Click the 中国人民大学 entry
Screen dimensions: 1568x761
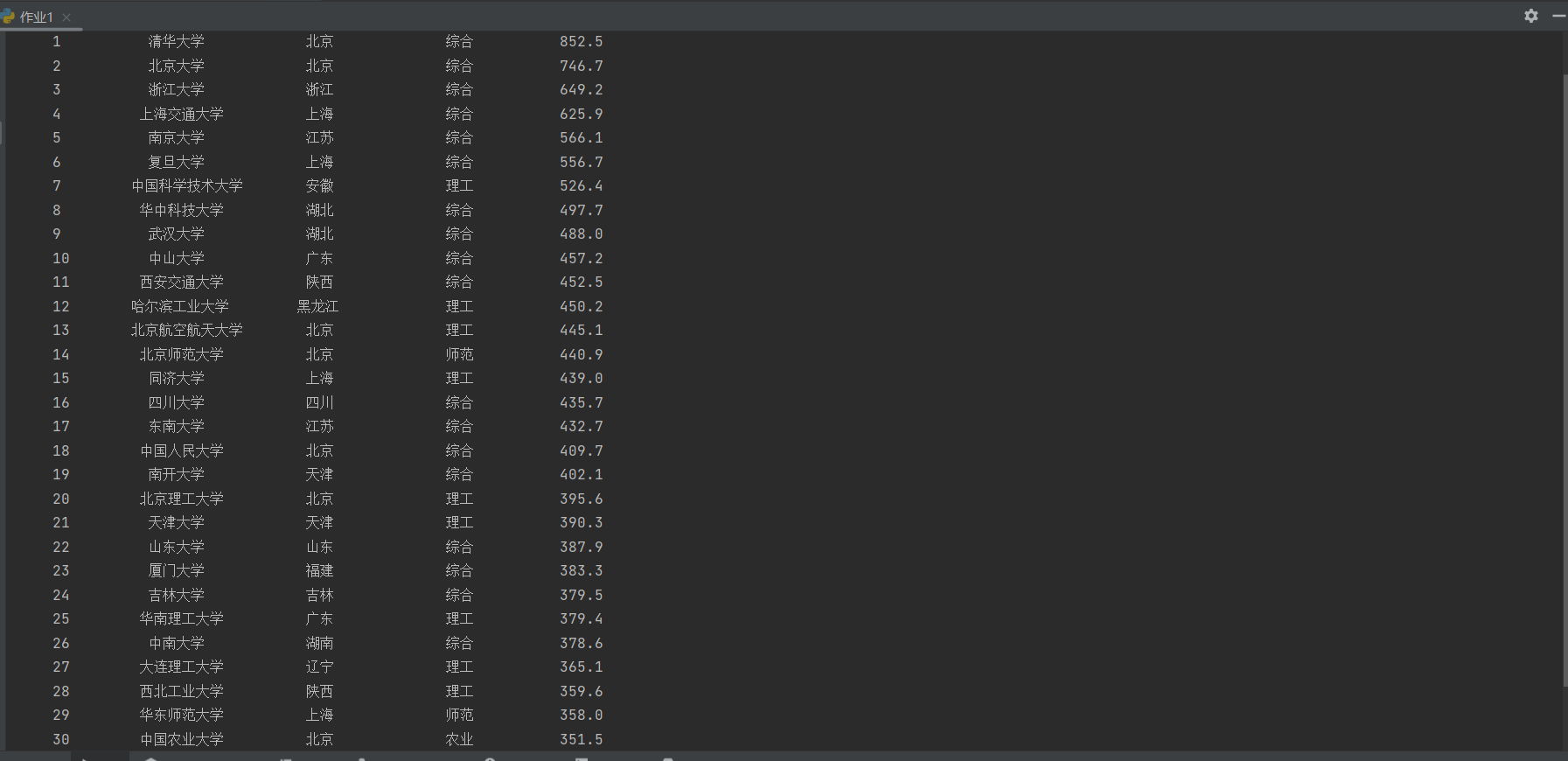click(181, 450)
